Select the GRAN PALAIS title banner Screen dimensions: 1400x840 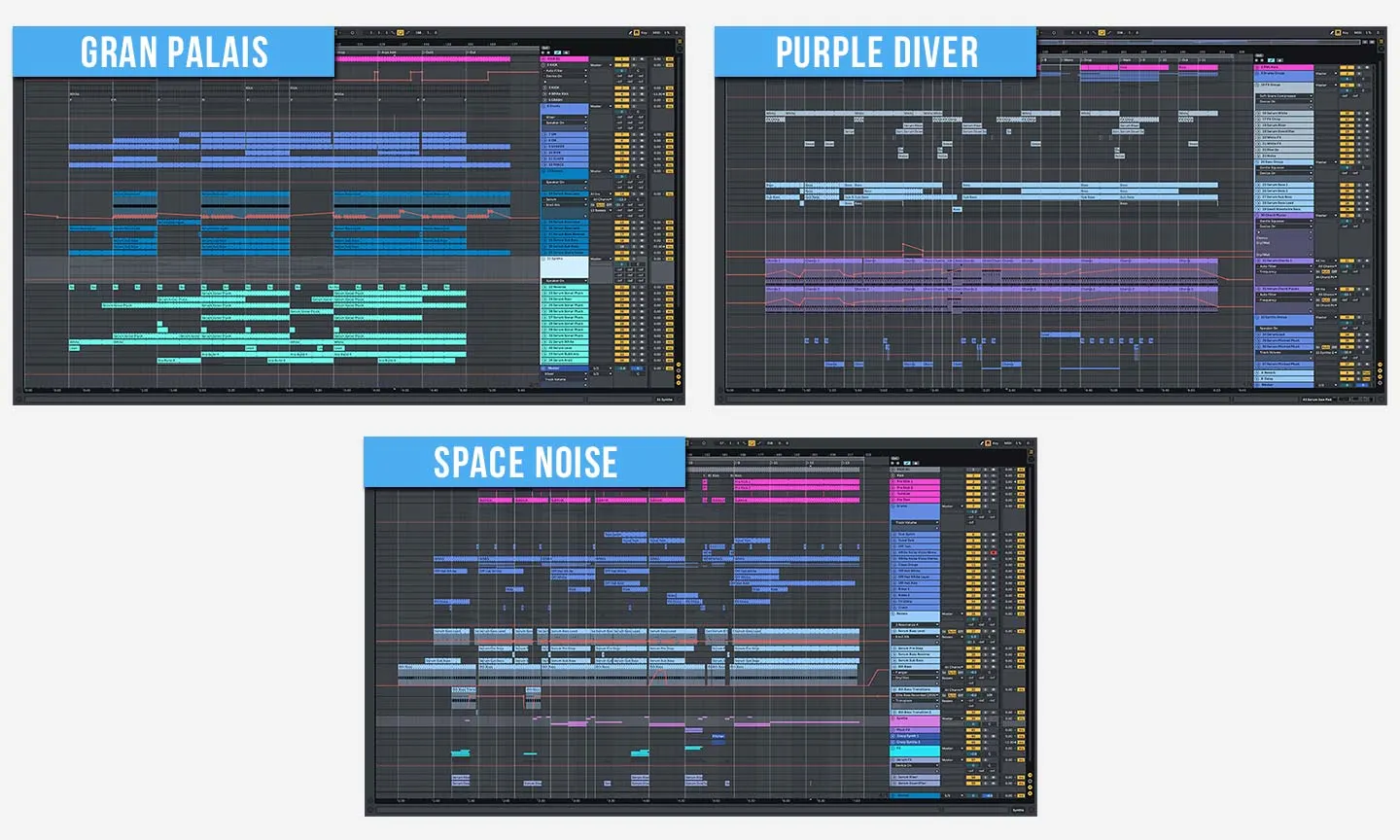(173, 52)
